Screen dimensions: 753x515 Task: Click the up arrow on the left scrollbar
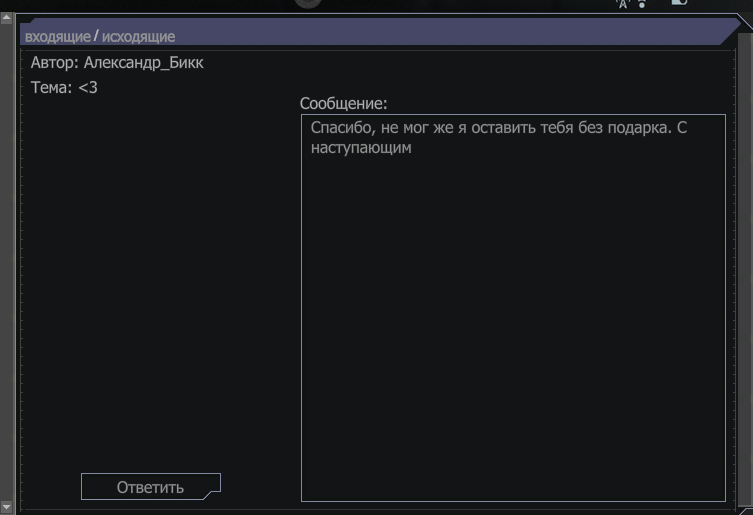pos(6,18)
